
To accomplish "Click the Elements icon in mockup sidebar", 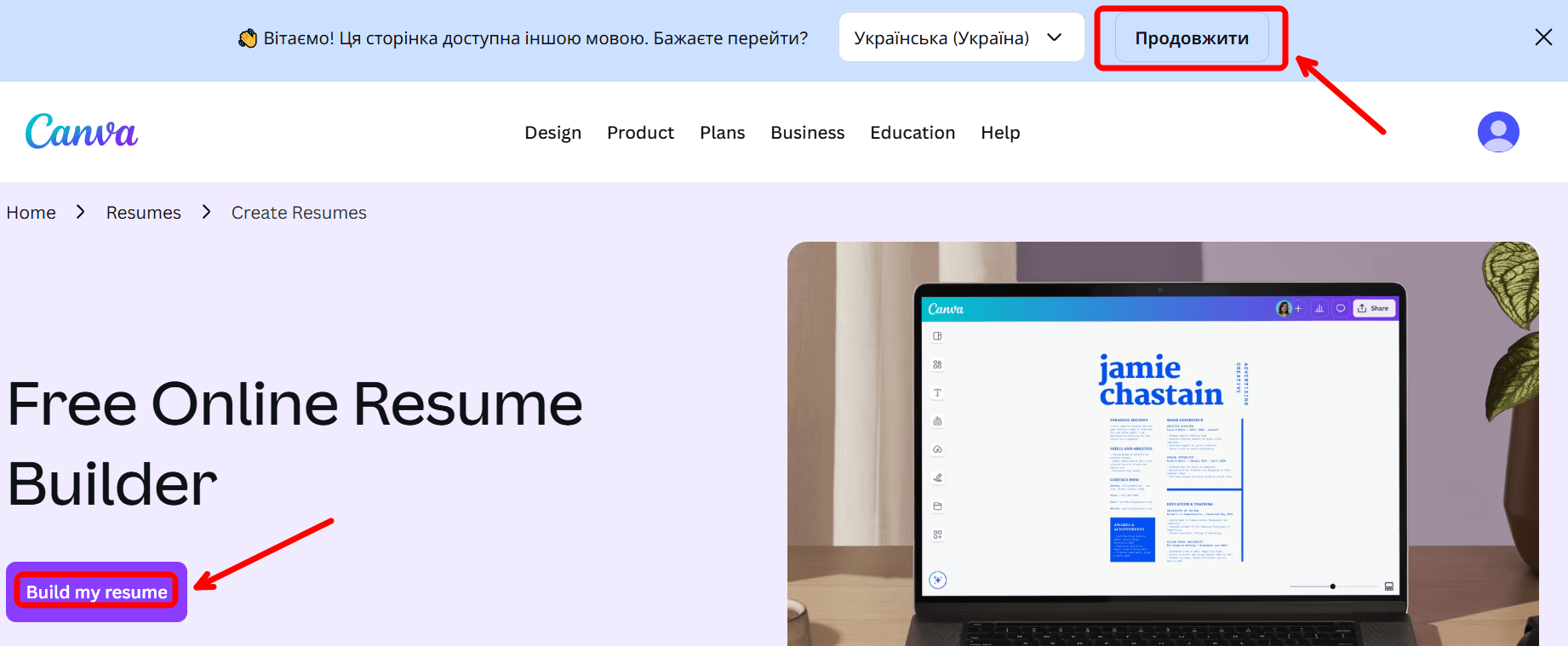I will click(937, 364).
